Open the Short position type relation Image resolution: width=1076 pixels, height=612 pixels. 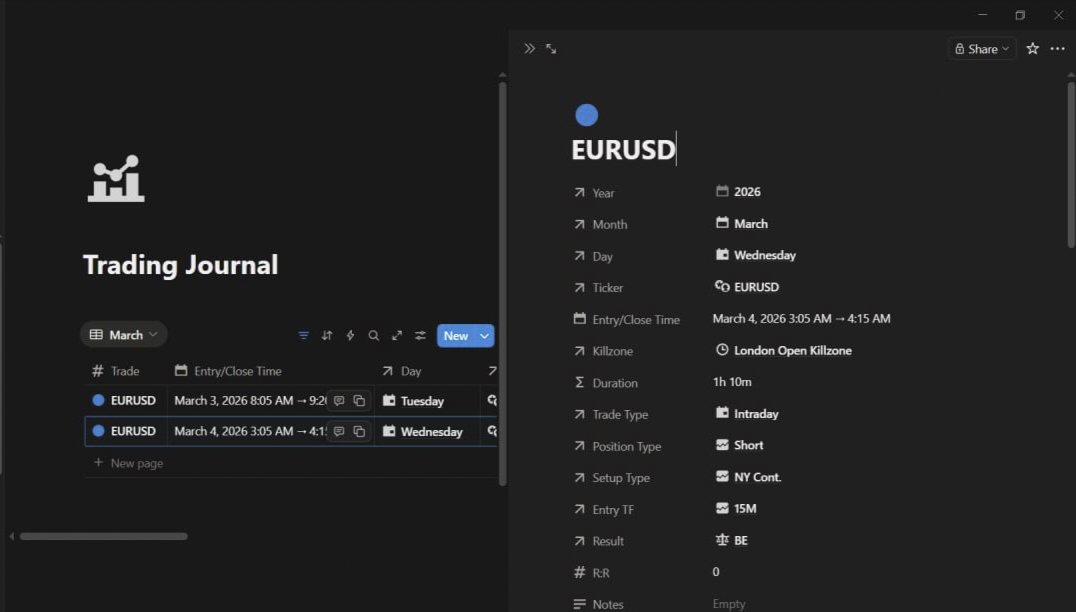pyautogui.click(x=739, y=445)
